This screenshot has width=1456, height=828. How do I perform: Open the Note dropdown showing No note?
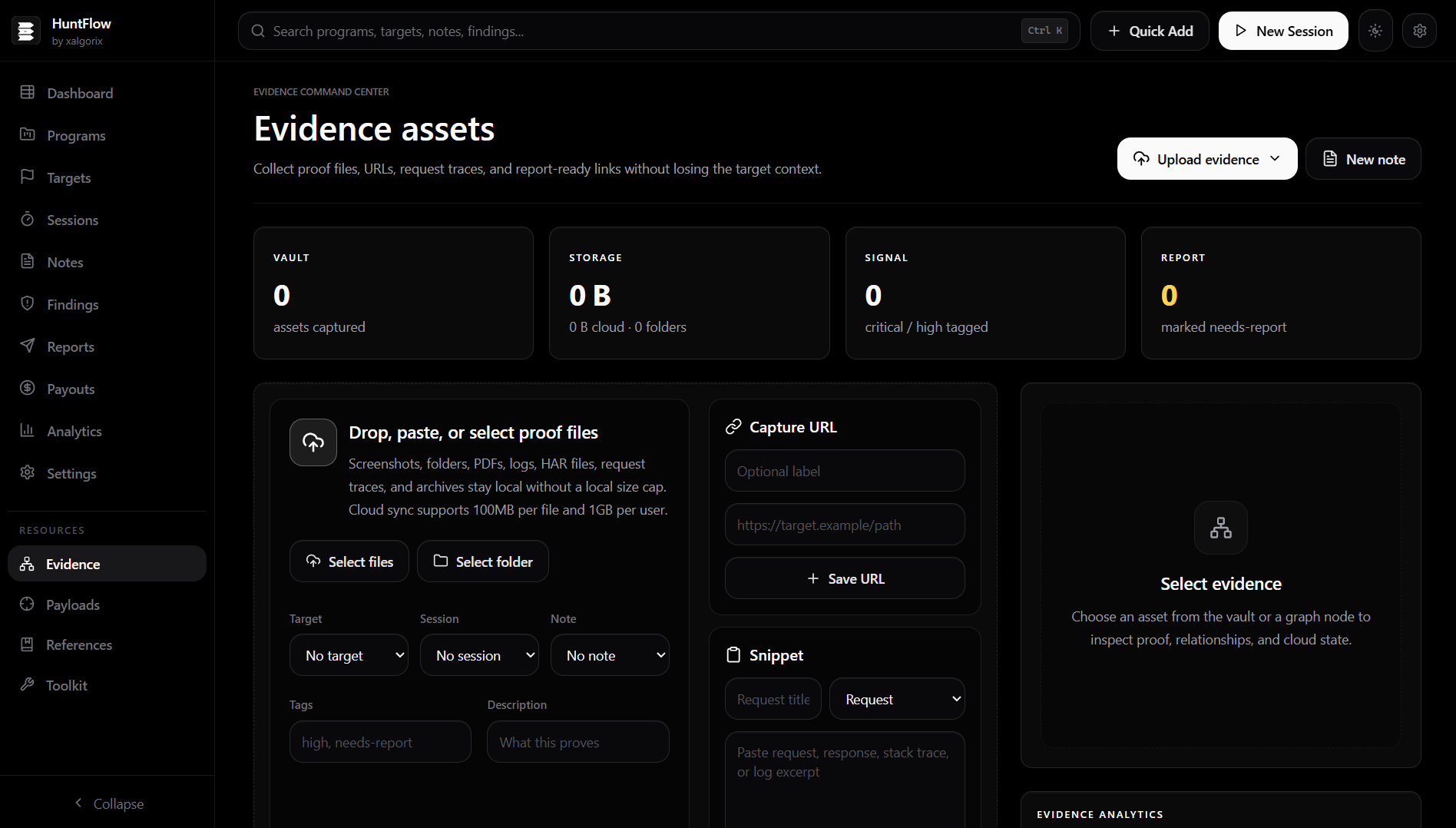(x=610, y=655)
